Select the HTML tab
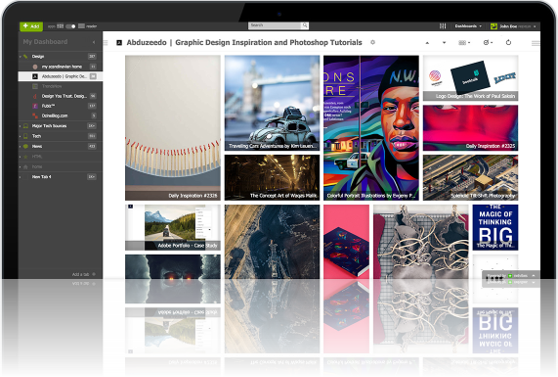558x377 pixels. coord(37,156)
